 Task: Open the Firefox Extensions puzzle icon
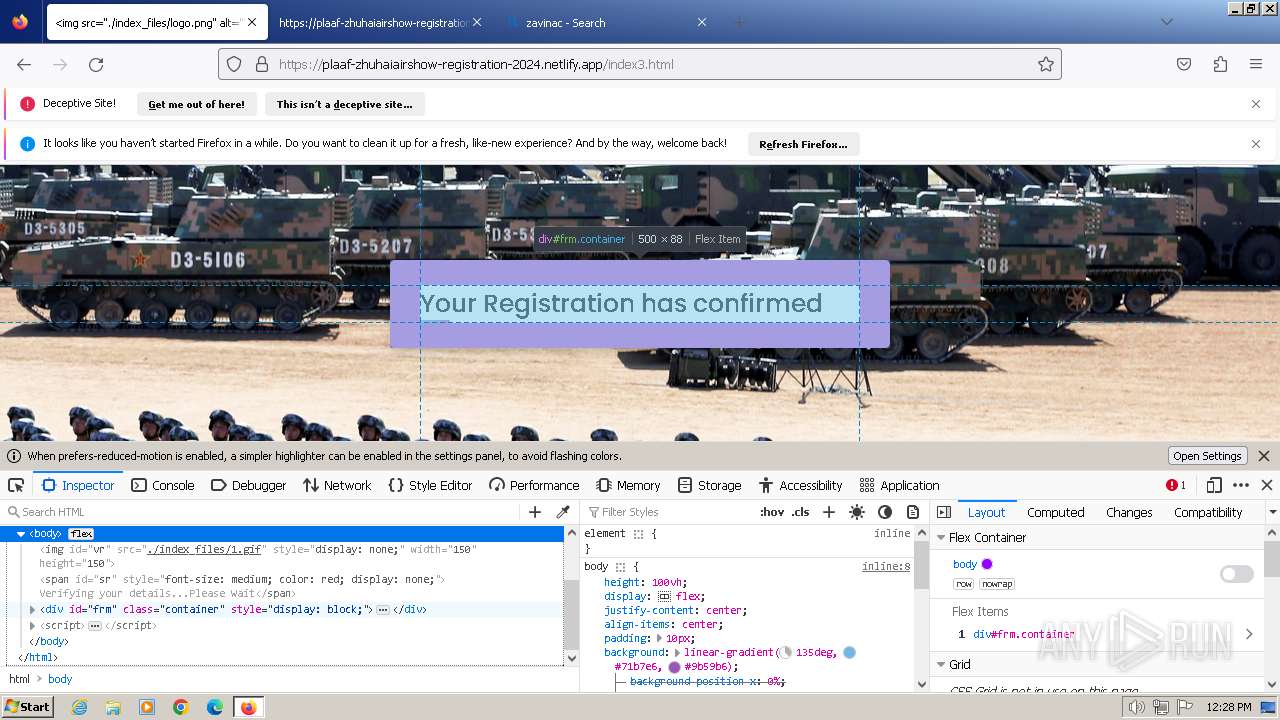pos(1220,64)
